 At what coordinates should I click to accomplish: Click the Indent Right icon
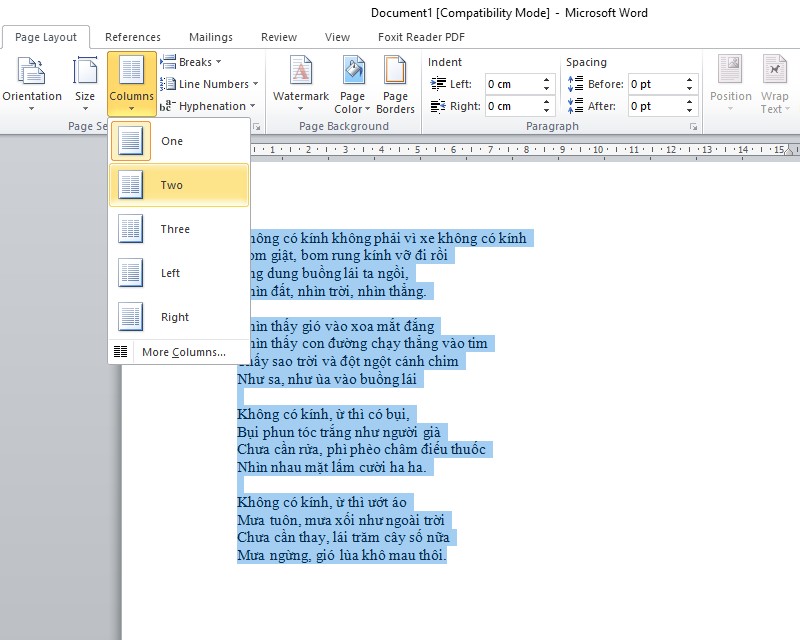tap(438, 106)
